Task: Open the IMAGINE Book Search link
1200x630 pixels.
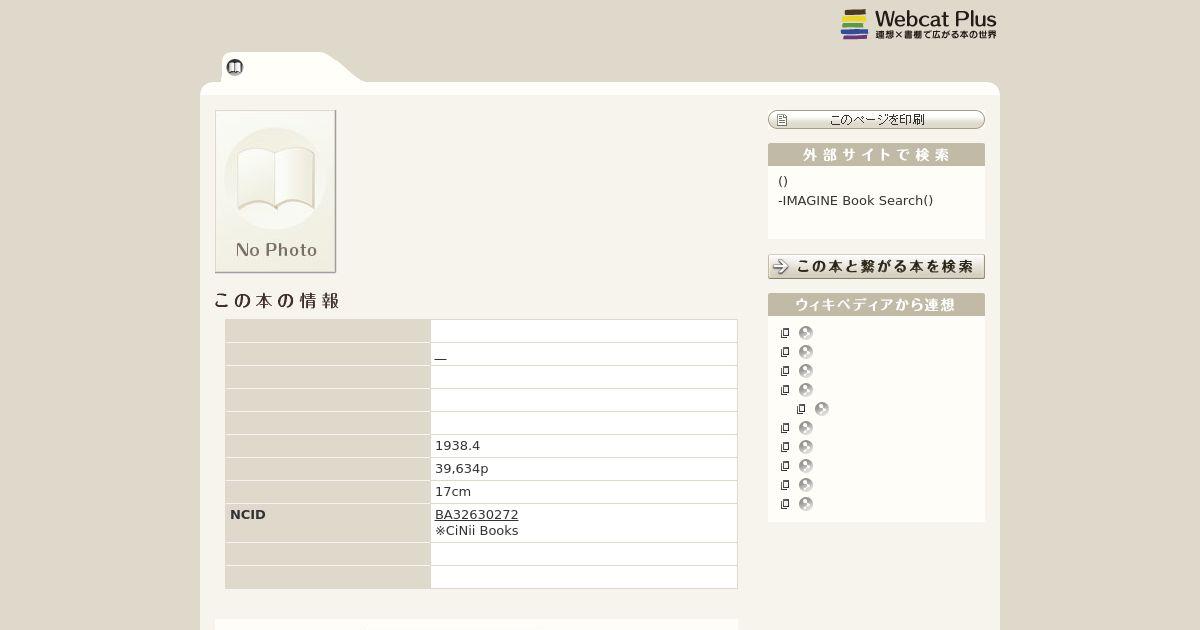Action: tap(855, 200)
